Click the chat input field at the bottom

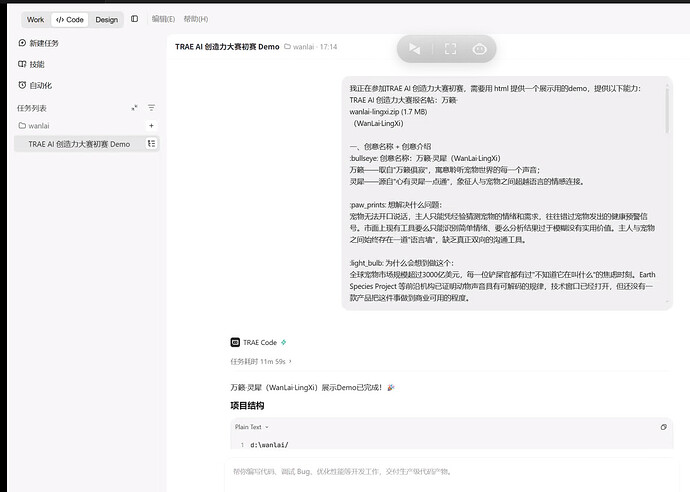[x=449, y=472]
